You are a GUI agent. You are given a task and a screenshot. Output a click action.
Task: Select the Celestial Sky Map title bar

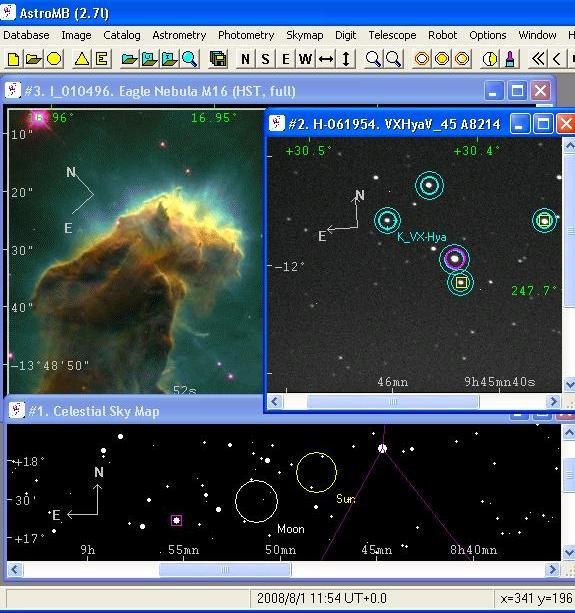tap(135, 411)
